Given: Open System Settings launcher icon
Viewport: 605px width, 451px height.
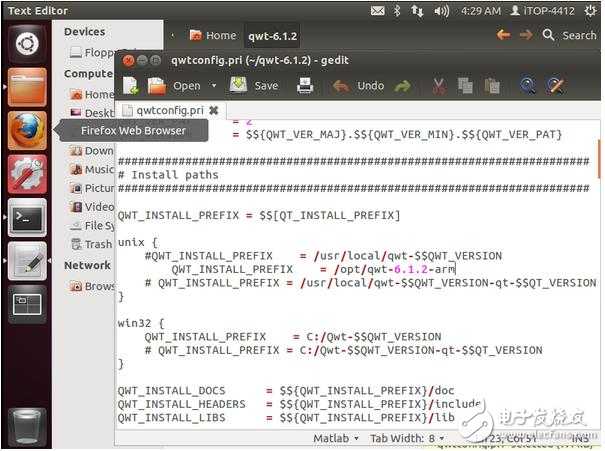Looking at the screenshot, I should click(x=27, y=174).
